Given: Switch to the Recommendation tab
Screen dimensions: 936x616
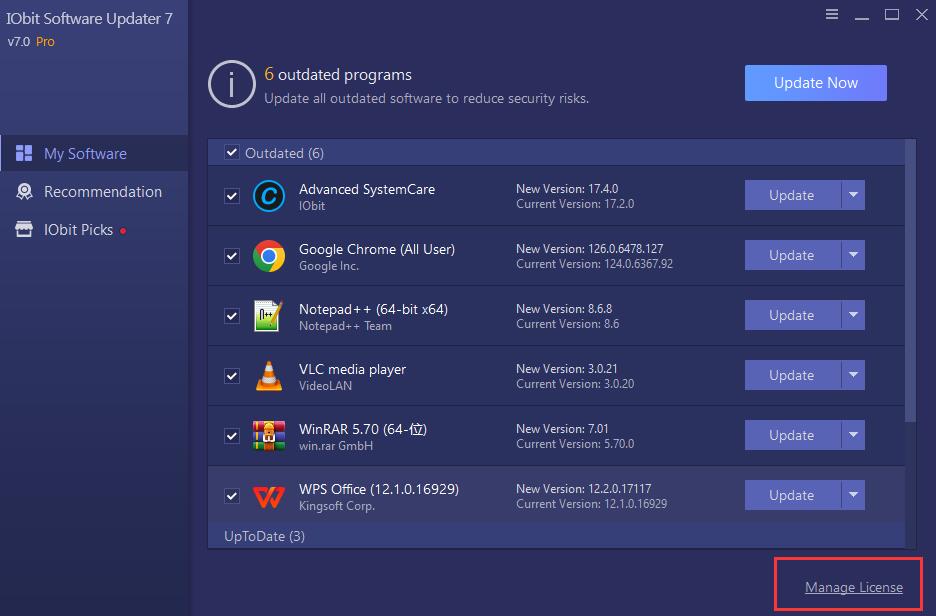Looking at the screenshot, I should (x=94, y=192).
